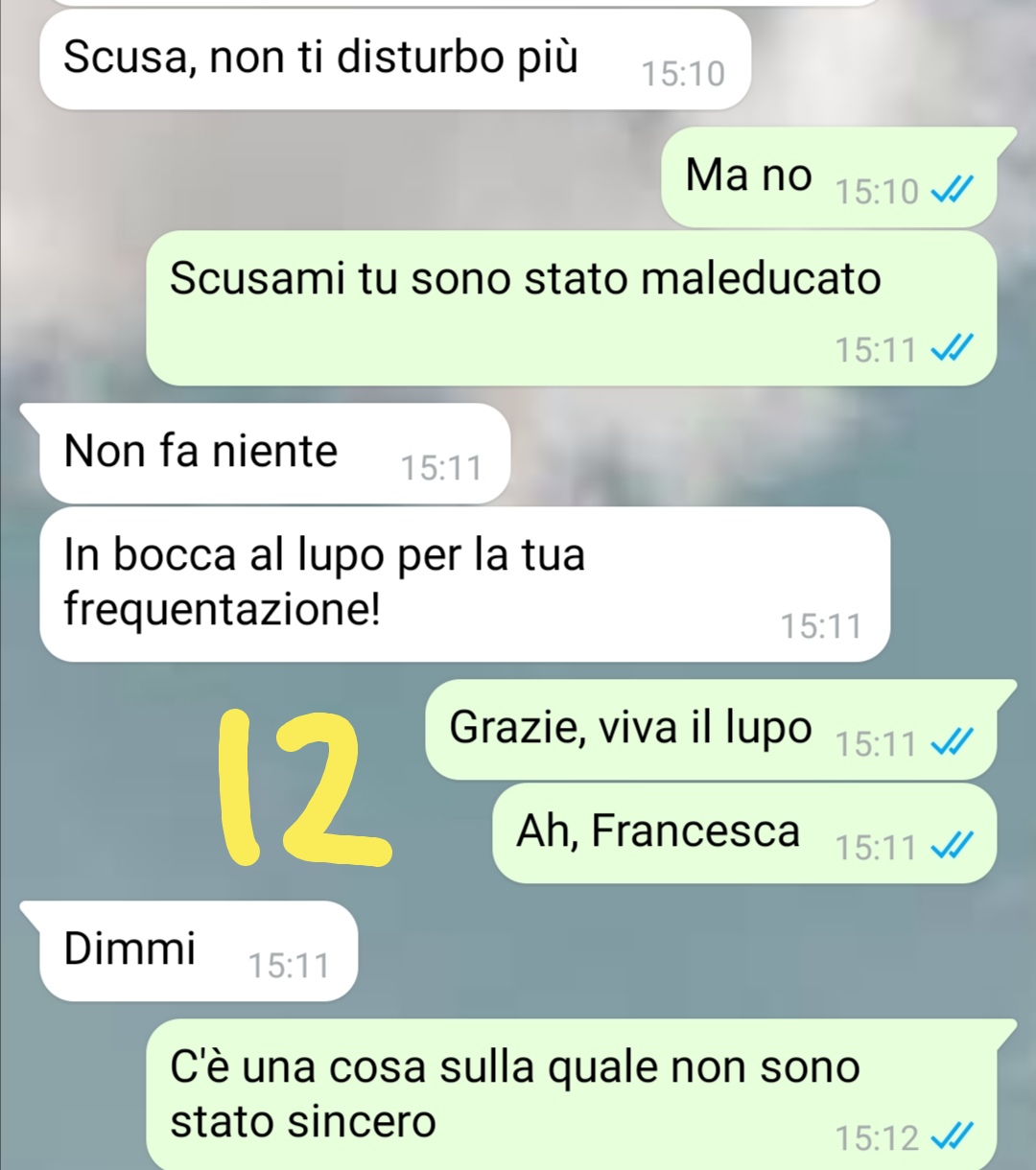Select the 'Non fa niente' message

[274, 453]
